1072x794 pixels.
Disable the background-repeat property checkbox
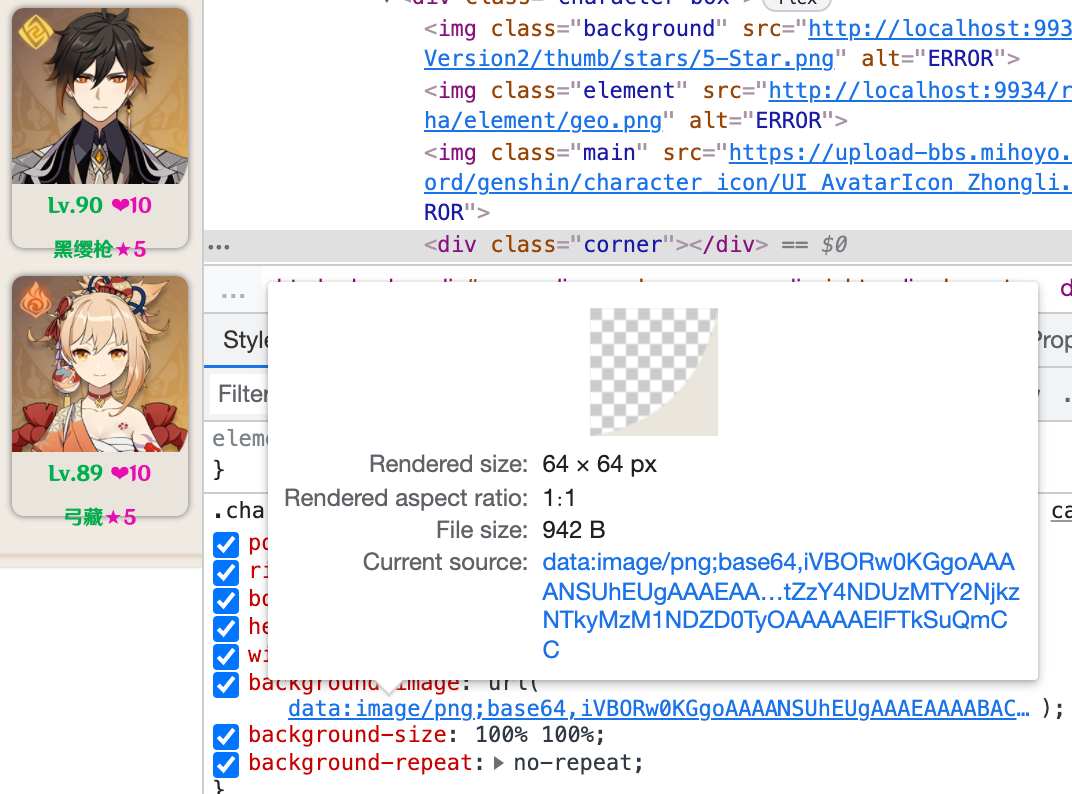tap(226, 763)
